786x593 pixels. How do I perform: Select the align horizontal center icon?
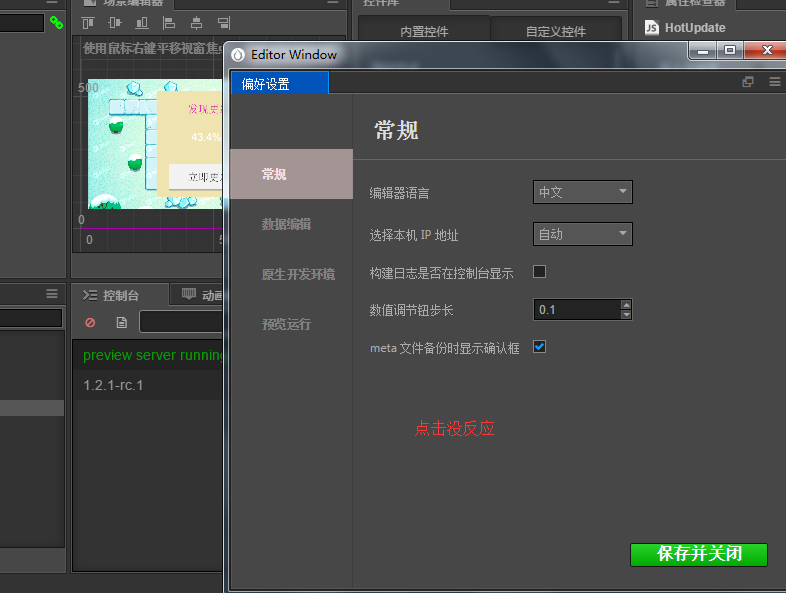[x=196, y=23]
